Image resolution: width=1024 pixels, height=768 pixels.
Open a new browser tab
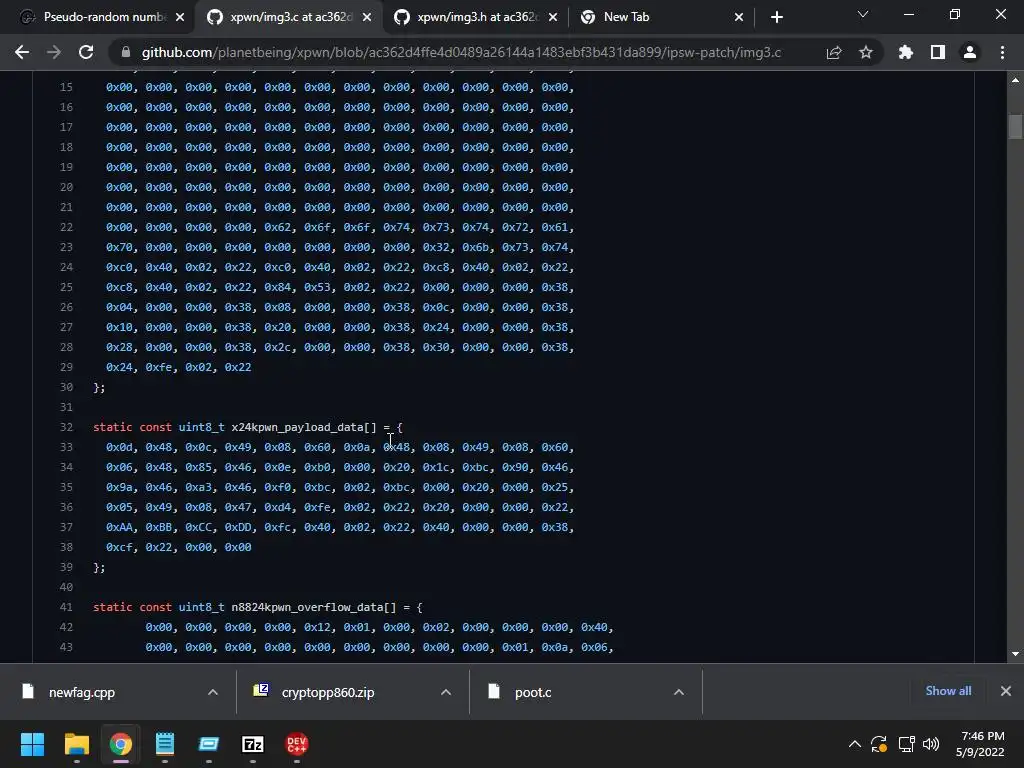tap(776, 17)
